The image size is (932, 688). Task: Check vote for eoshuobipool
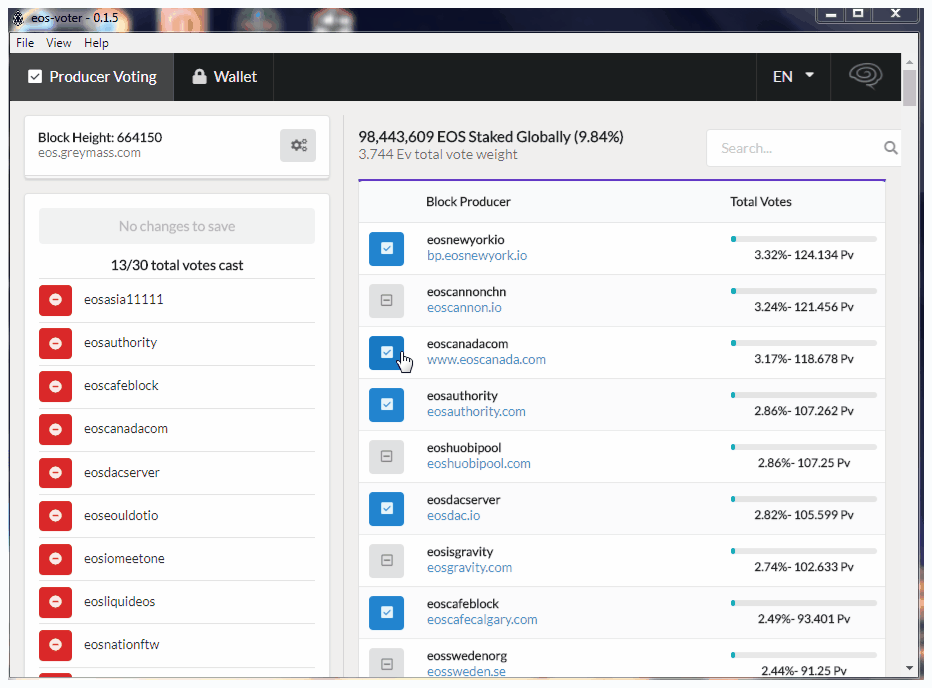coord(386,457)
